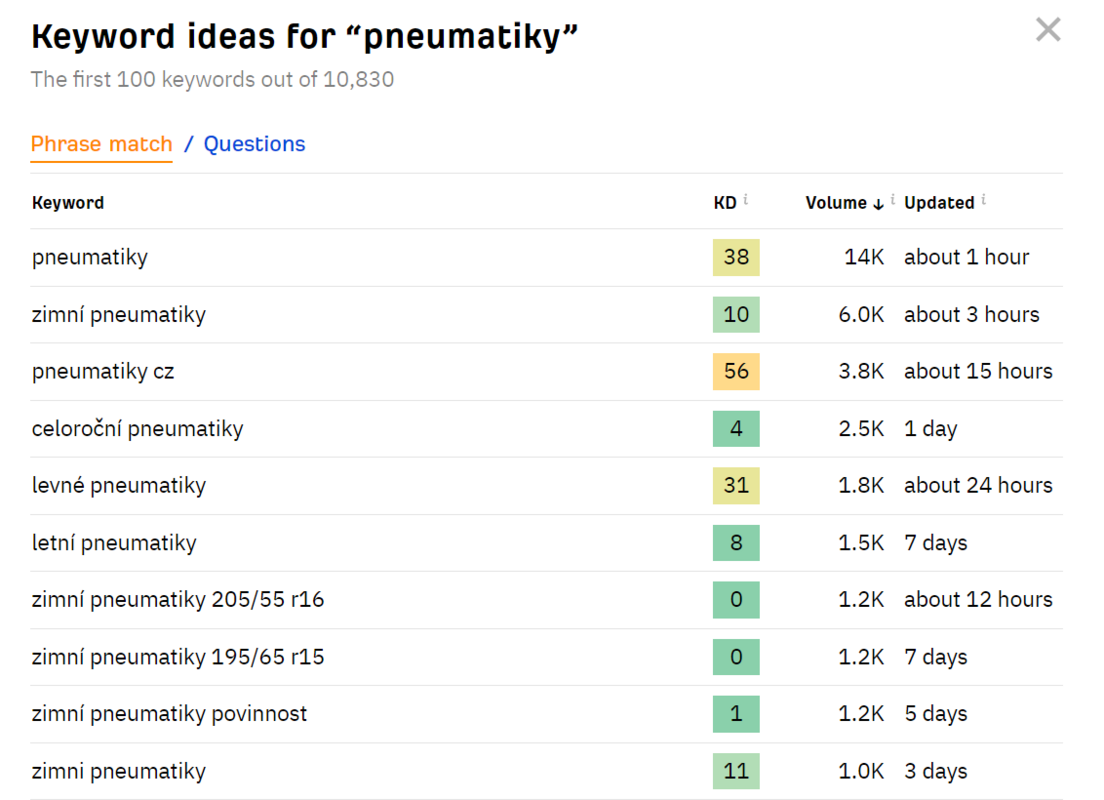Click the Updated column info icon
This screenshot has height=800, width=1104.
(984, 200)
